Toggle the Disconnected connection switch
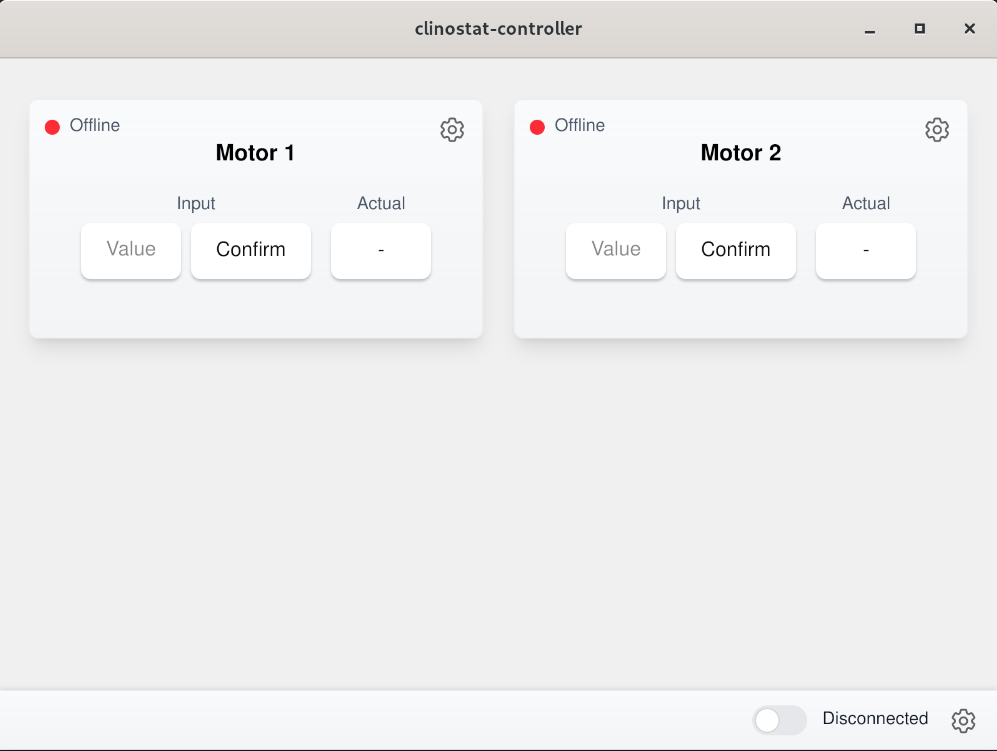The image size is (997, 751). pyautogui.click(x=780, y=720)
